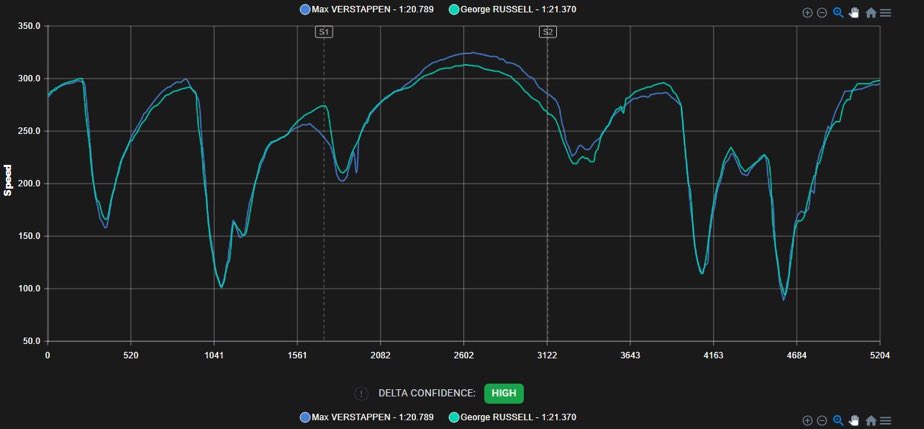The image size is (924, 429).
Task: Zoom in on the speed chart using the plus icon
Action: click(807, 12)
